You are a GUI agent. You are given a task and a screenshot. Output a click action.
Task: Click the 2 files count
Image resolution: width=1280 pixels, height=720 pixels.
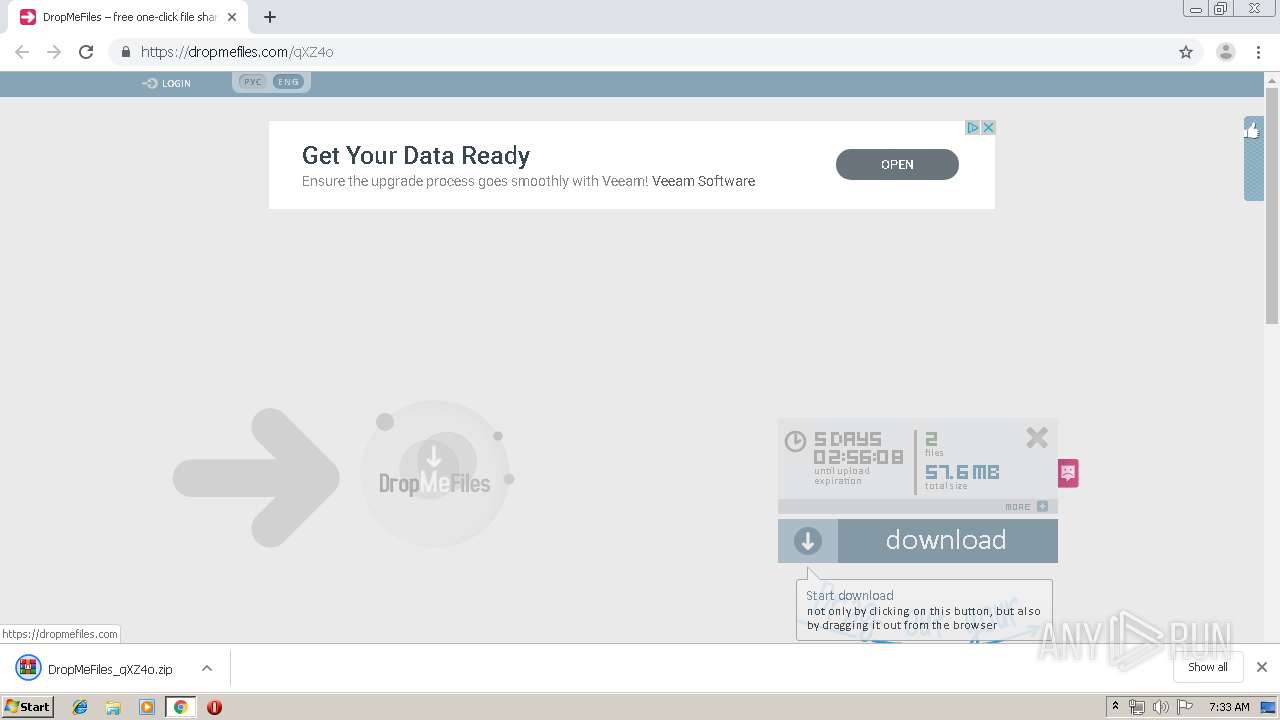[931, 439]
